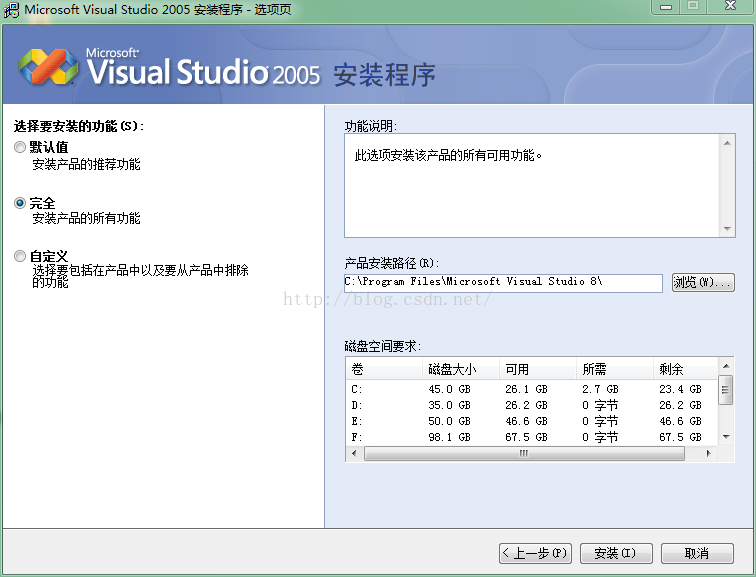The height and width of the screenshot is (577, 756).
Task: Click the 安装(I) install button
Action: [x=616, y=553]
